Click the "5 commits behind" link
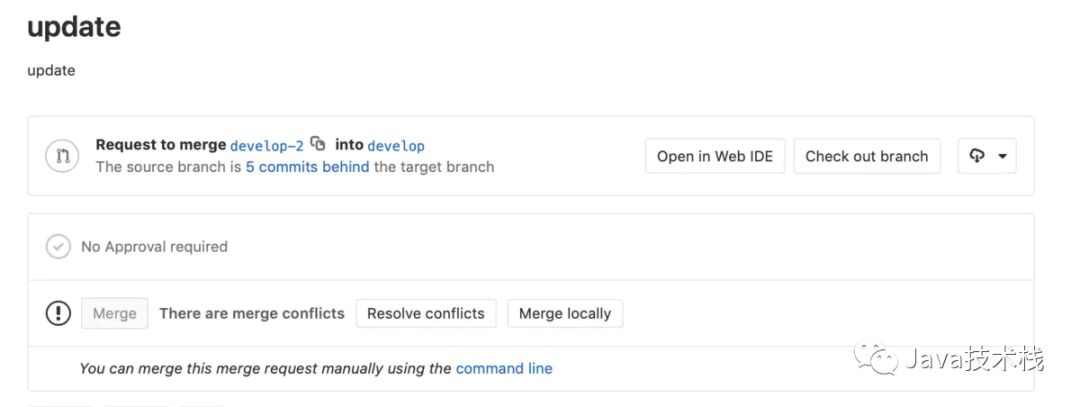 [x=307, y=167]
